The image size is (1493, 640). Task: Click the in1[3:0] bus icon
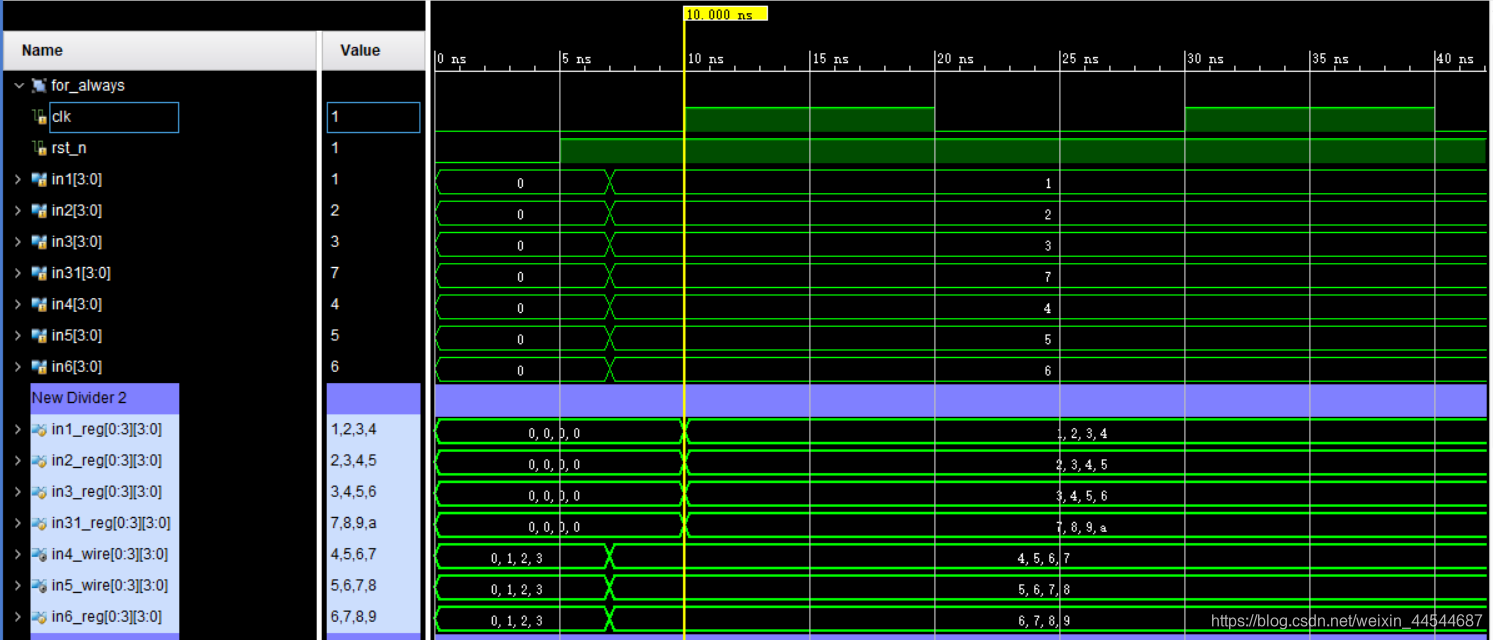click(x=39, y=180)
